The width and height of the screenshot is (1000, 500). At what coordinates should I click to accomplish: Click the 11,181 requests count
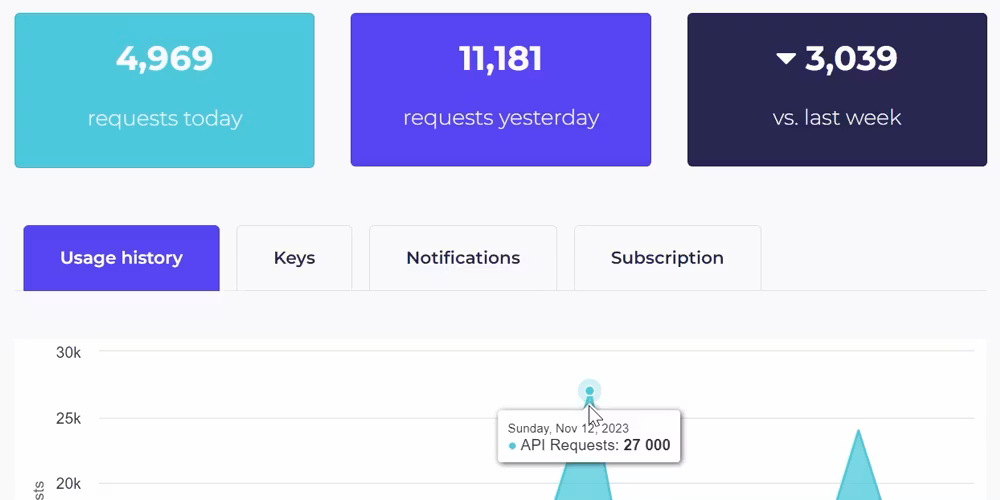(501, 58)
